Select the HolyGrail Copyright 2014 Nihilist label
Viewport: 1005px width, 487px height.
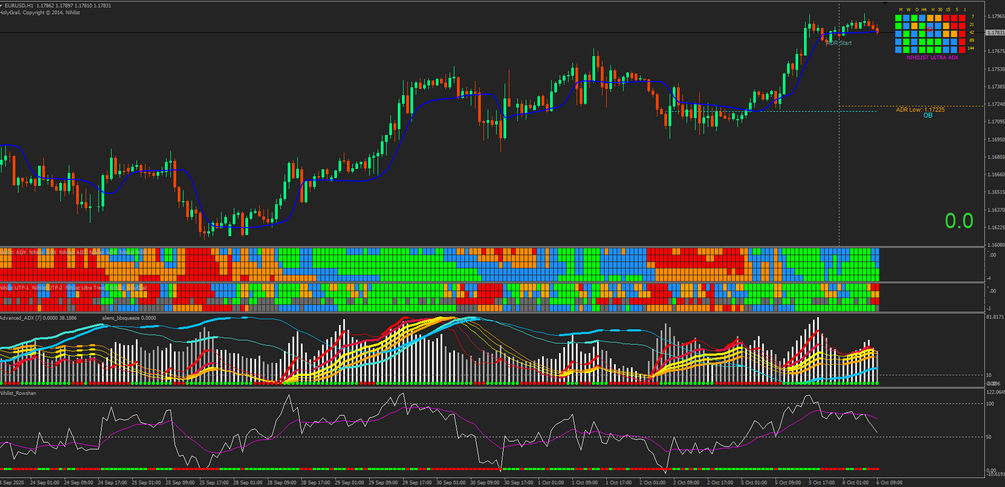(40, 12)
